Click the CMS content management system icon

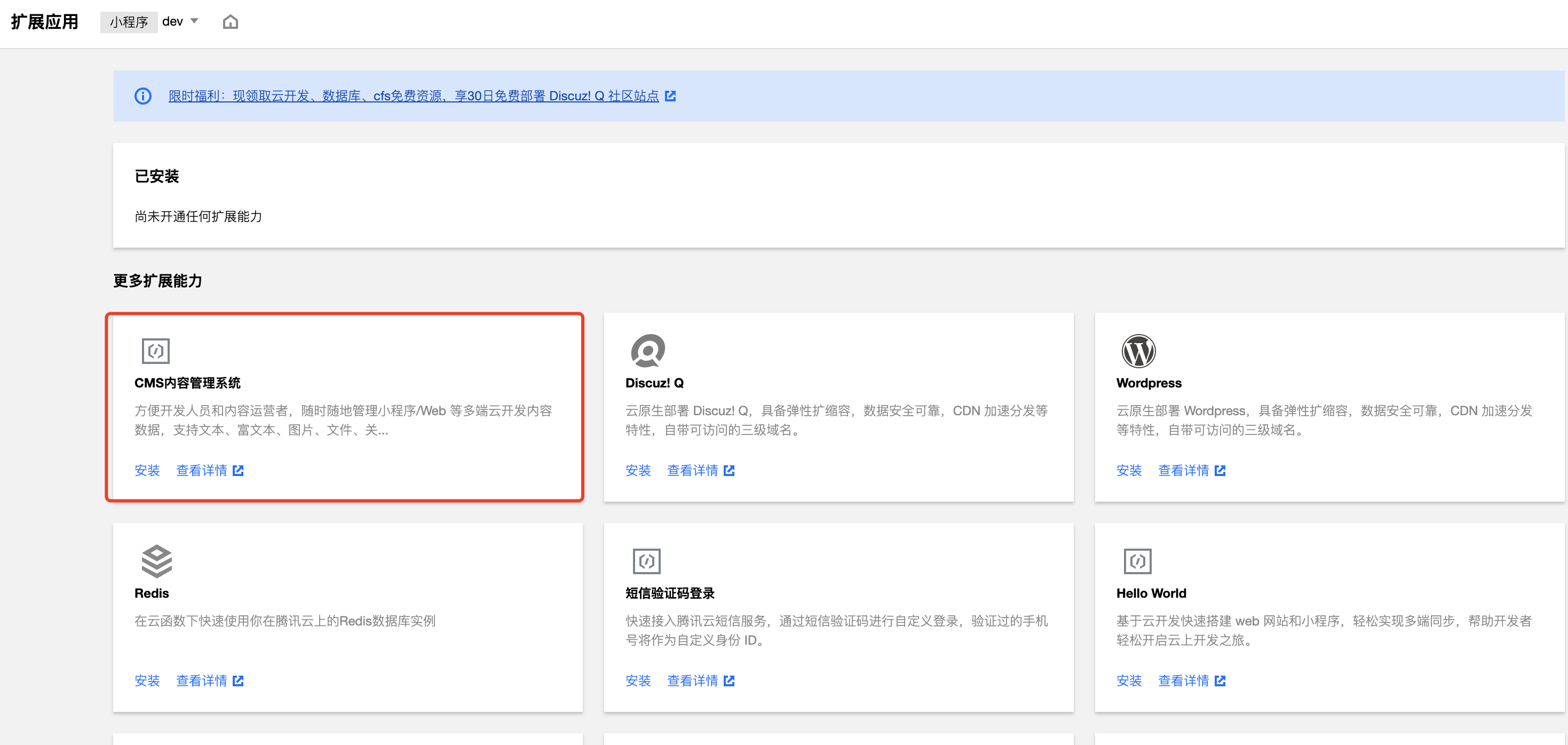155,351
